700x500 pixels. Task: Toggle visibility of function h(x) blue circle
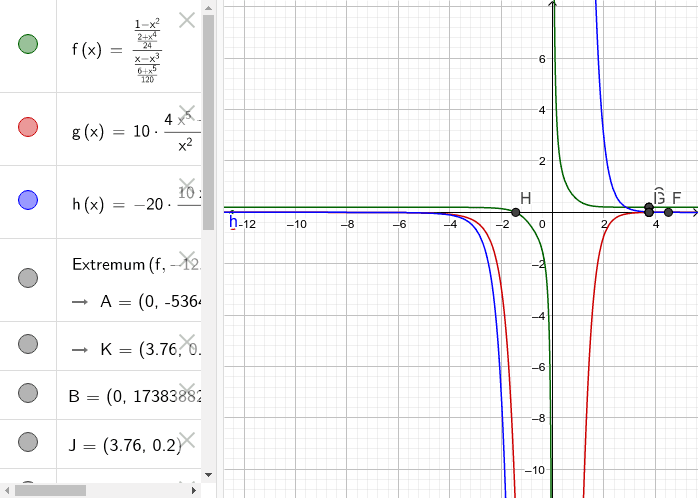tap(28, 200)
